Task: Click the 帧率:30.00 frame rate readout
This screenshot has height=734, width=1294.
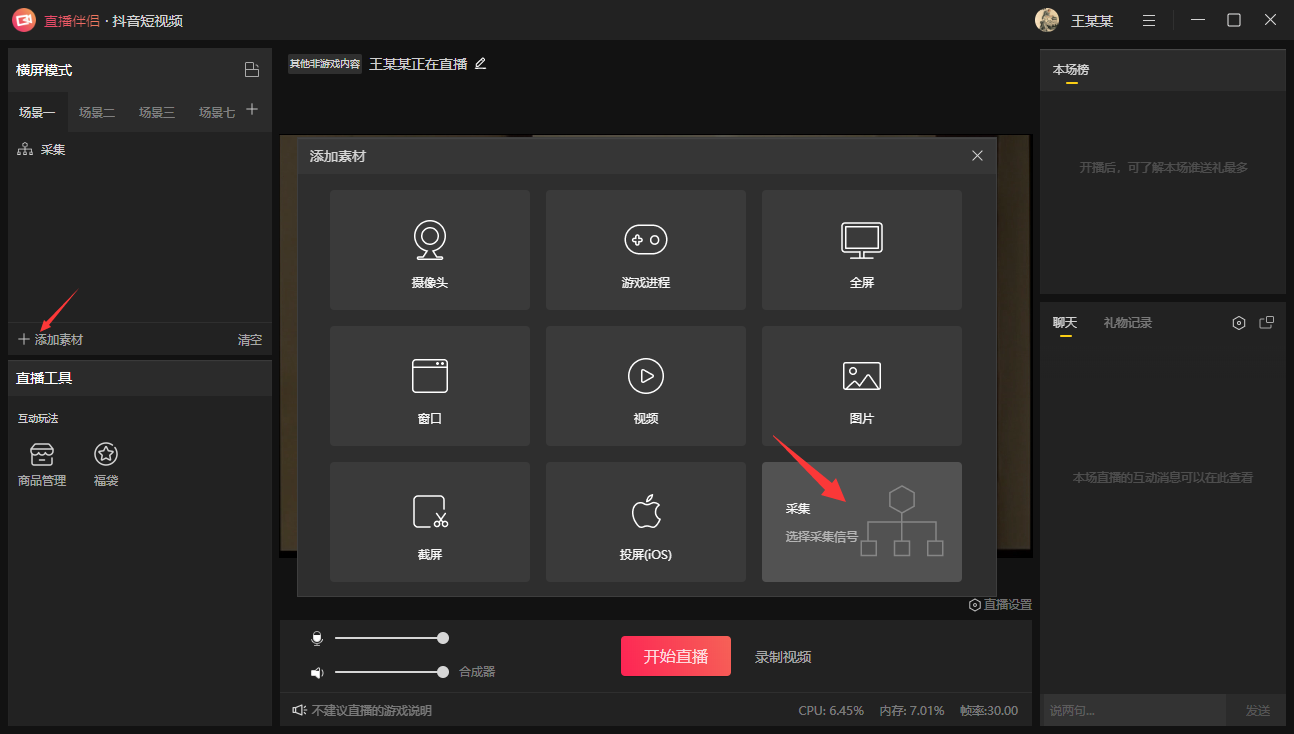Action: pos(989,711)
